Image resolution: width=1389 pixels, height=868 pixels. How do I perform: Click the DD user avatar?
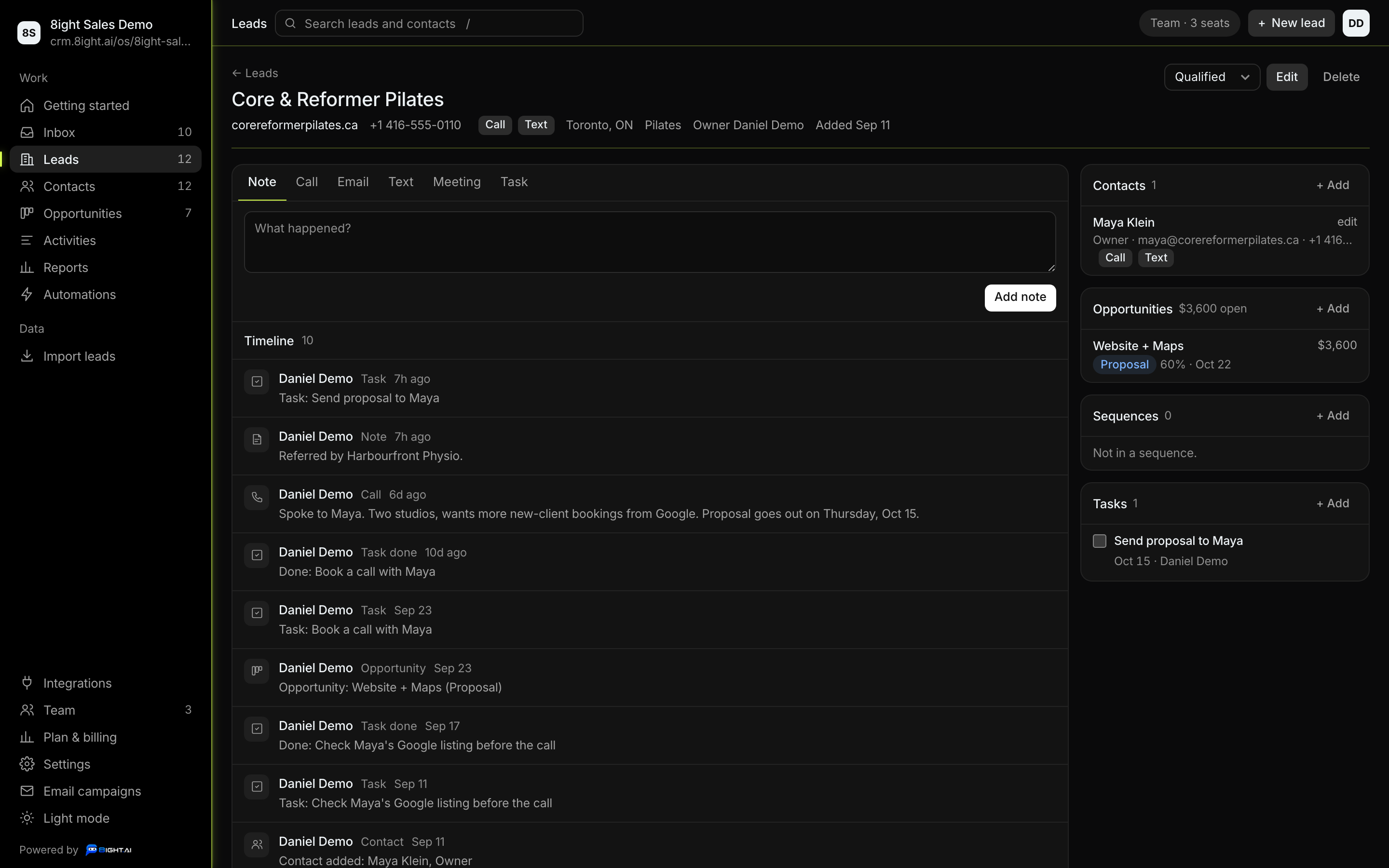pyautogui.click(x=1356, y=23)
